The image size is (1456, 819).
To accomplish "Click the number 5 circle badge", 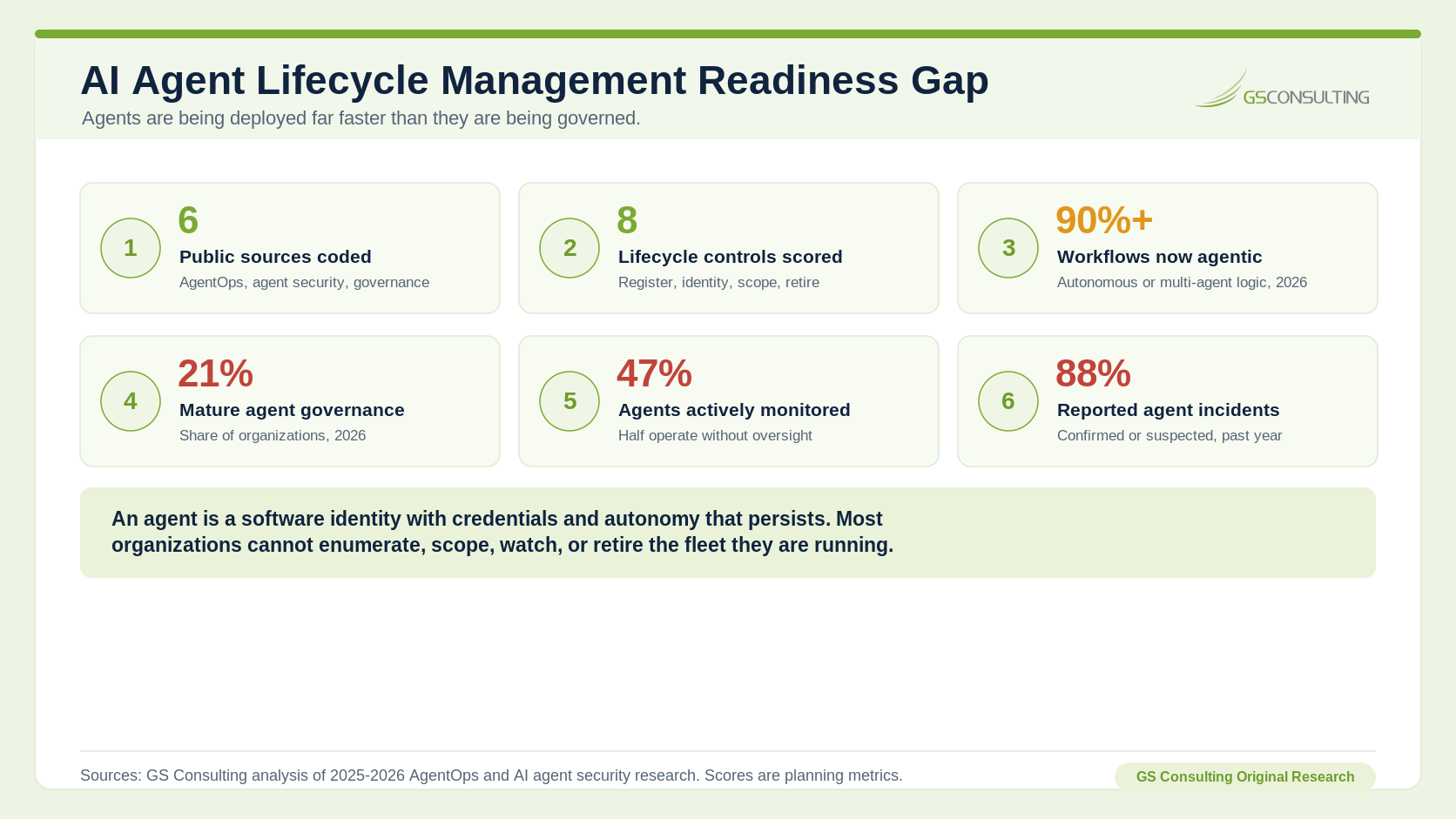I will click(x=570, y=401).
